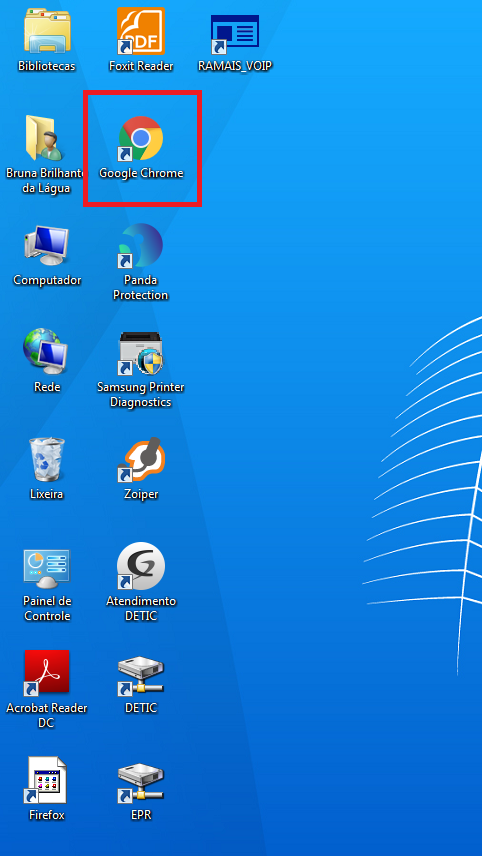Viewport: 482px width, 856px height.
Task: Select the Lixeira recycle bin
Action: (47, 460)
